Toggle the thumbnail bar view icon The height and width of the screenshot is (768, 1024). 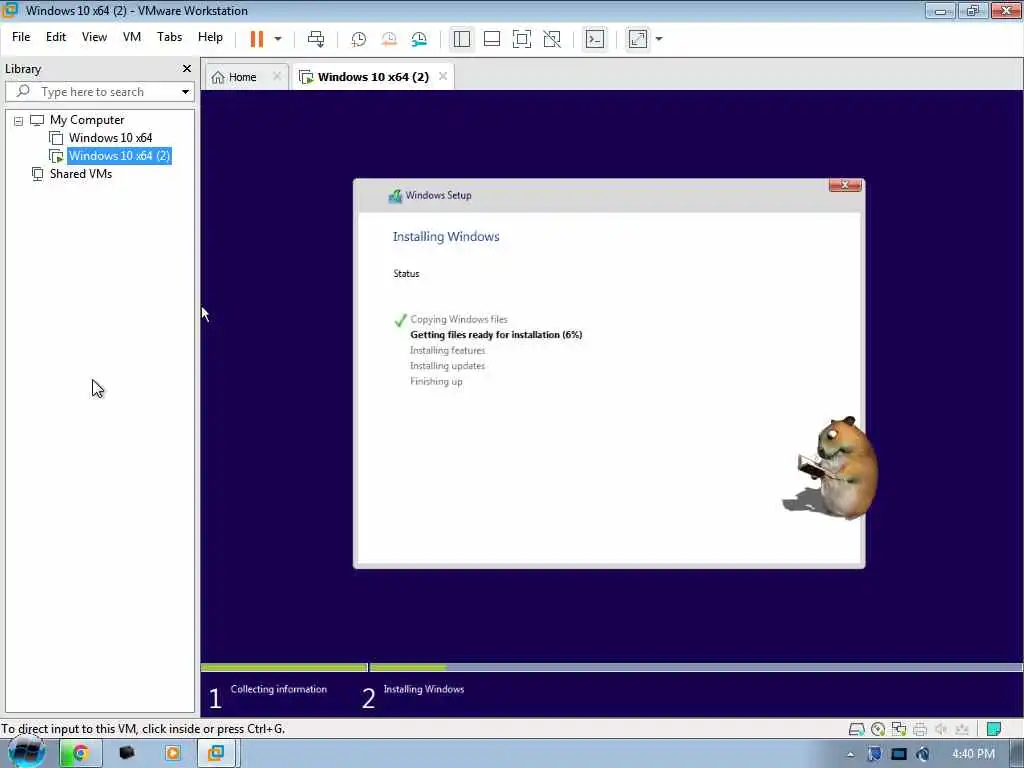[492, 39]
